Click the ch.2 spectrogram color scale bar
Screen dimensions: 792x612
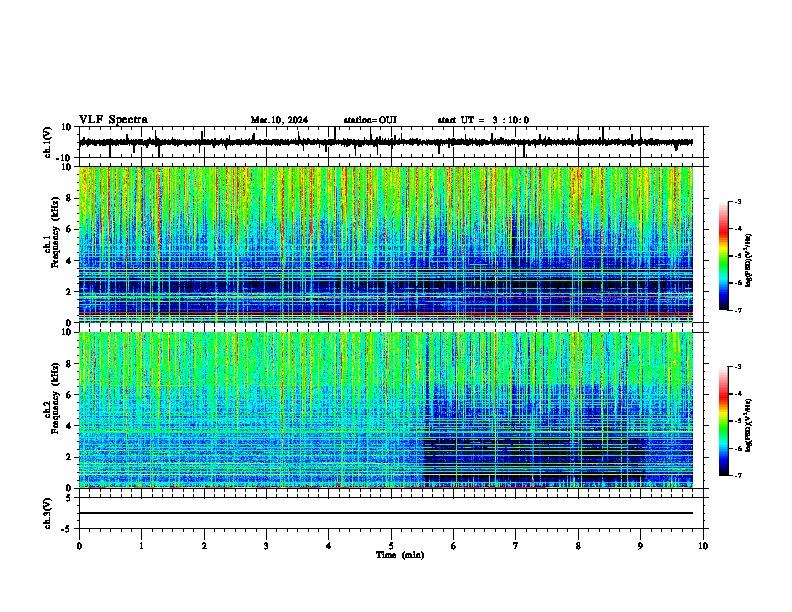723,421
